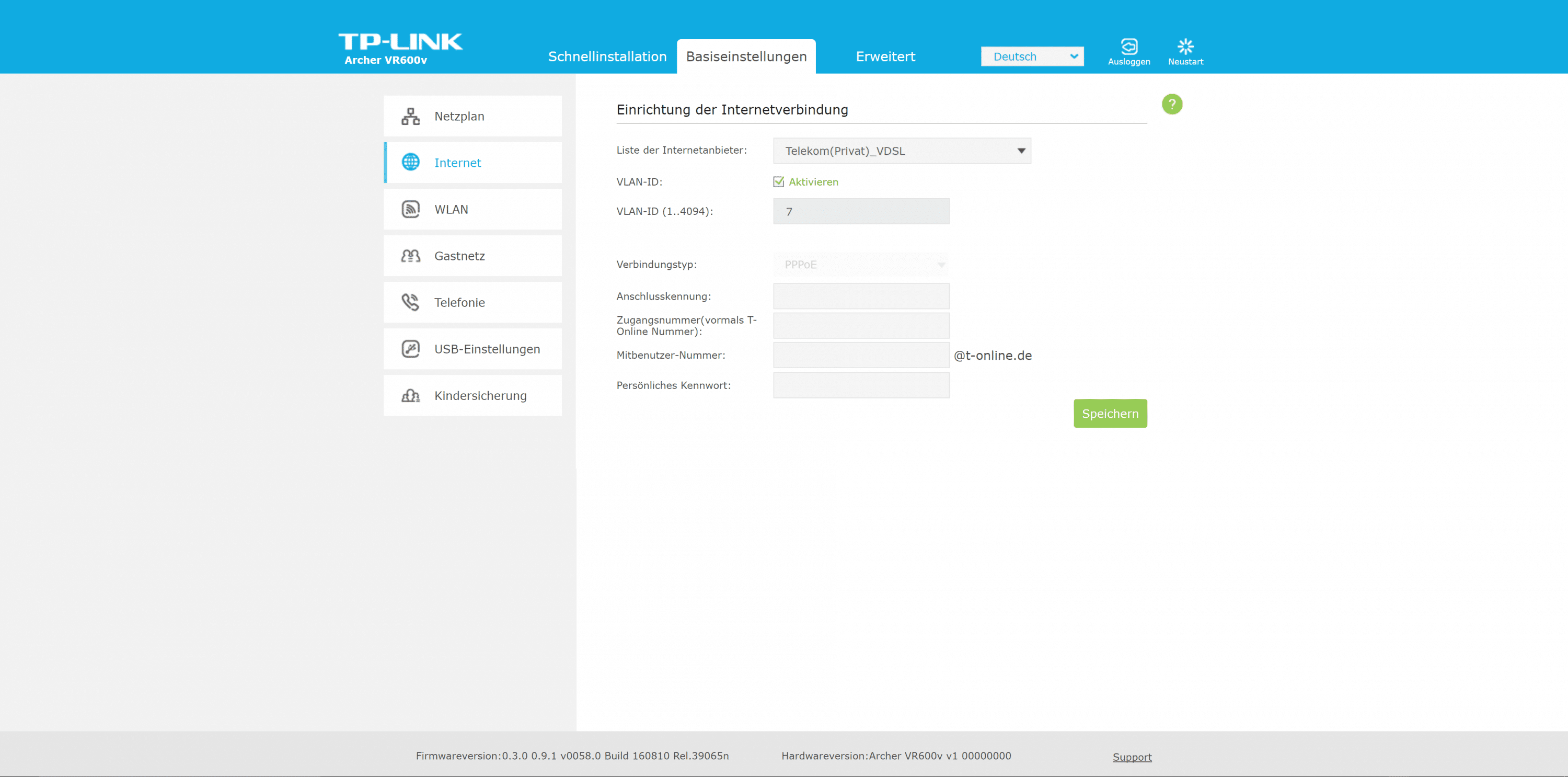Open the Verbindungstyp PPPoE dropdown
The height and width of the screenshot is (777, 1568).
coord(861,264)
